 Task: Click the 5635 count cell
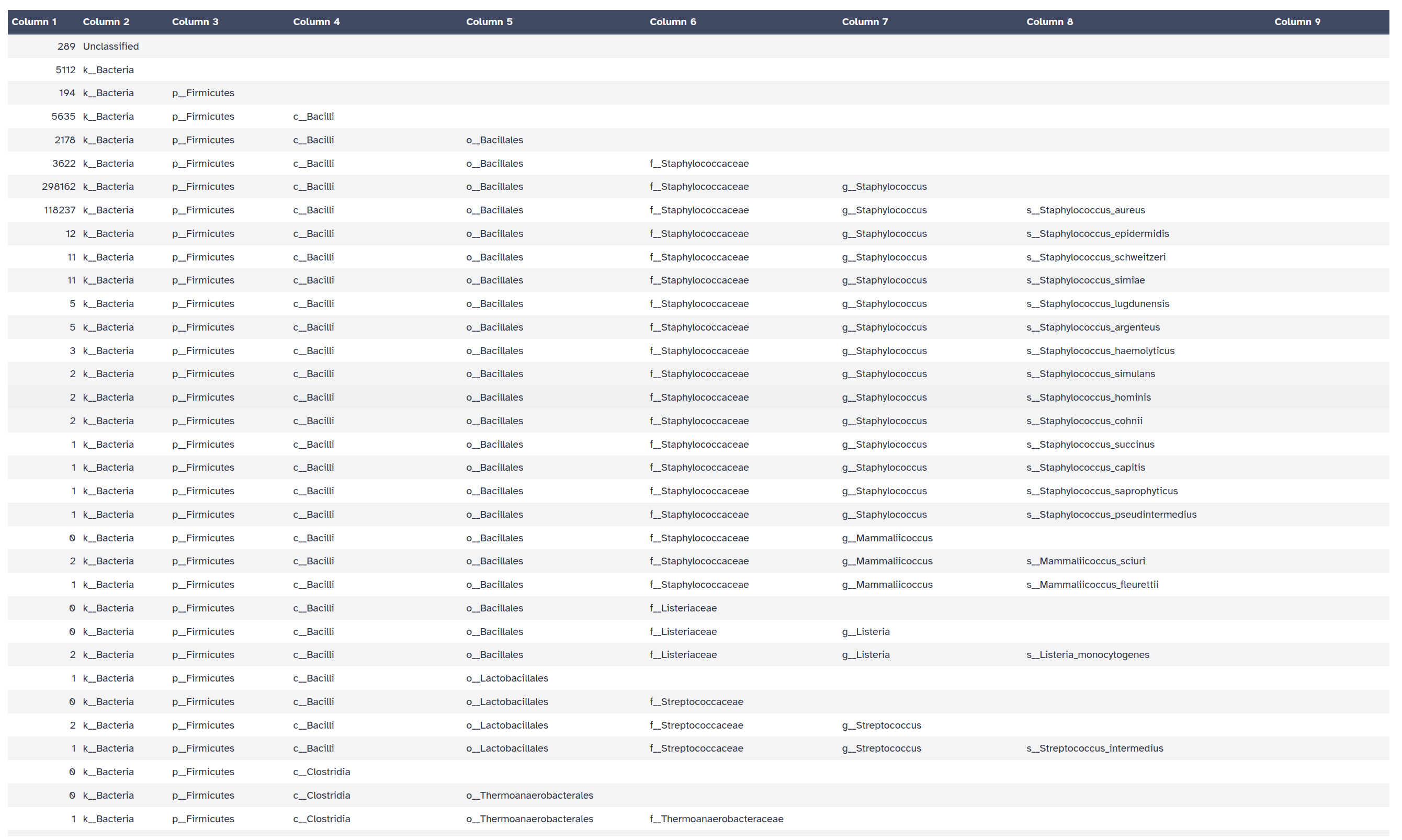click(x=63, y=117)
